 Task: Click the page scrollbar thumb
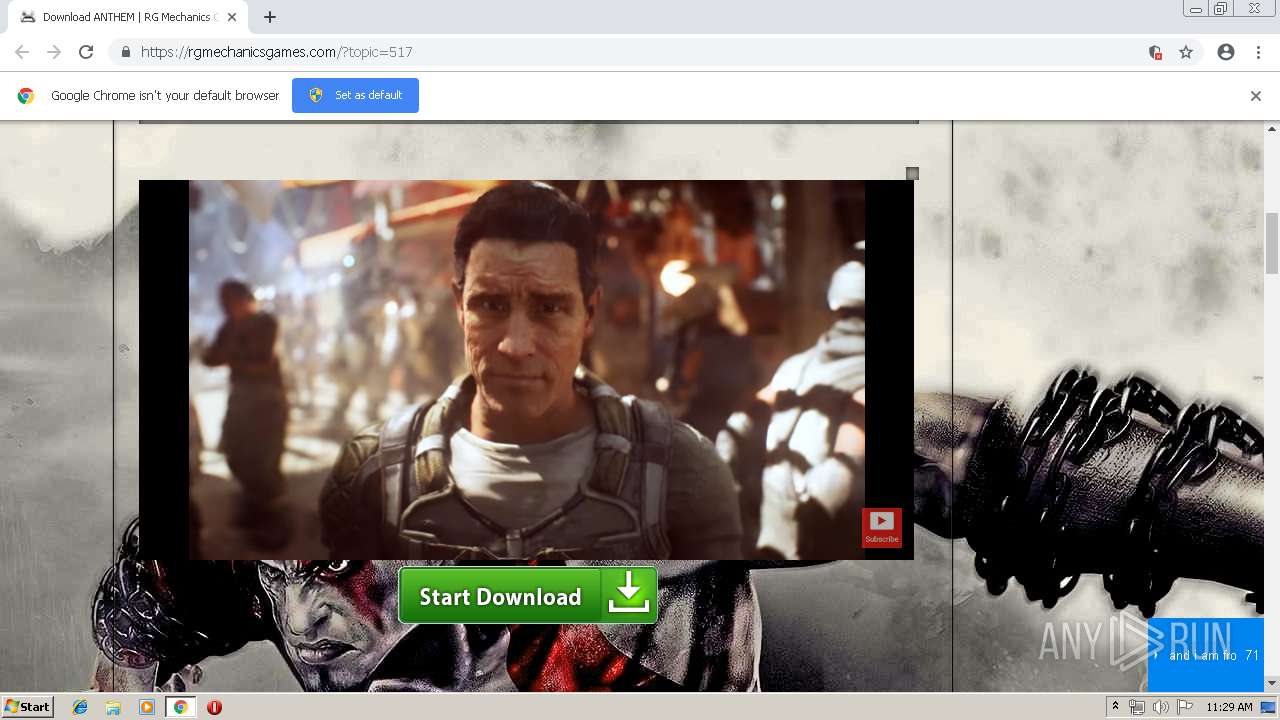1272,243
